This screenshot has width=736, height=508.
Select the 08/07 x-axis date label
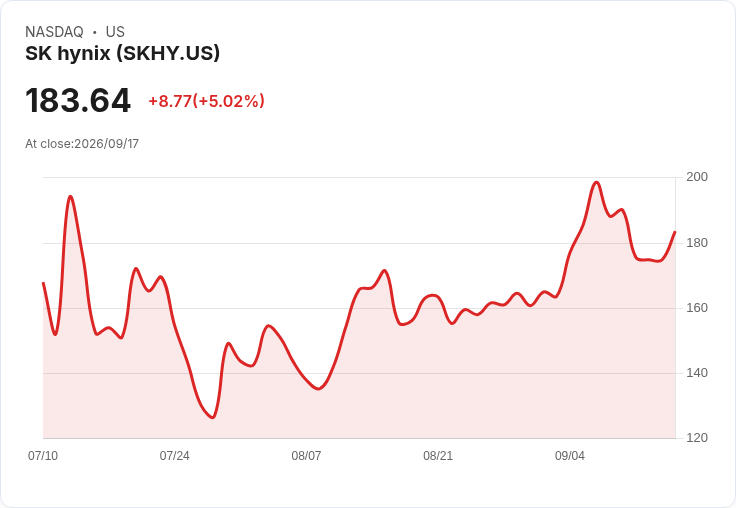point(306,456)
